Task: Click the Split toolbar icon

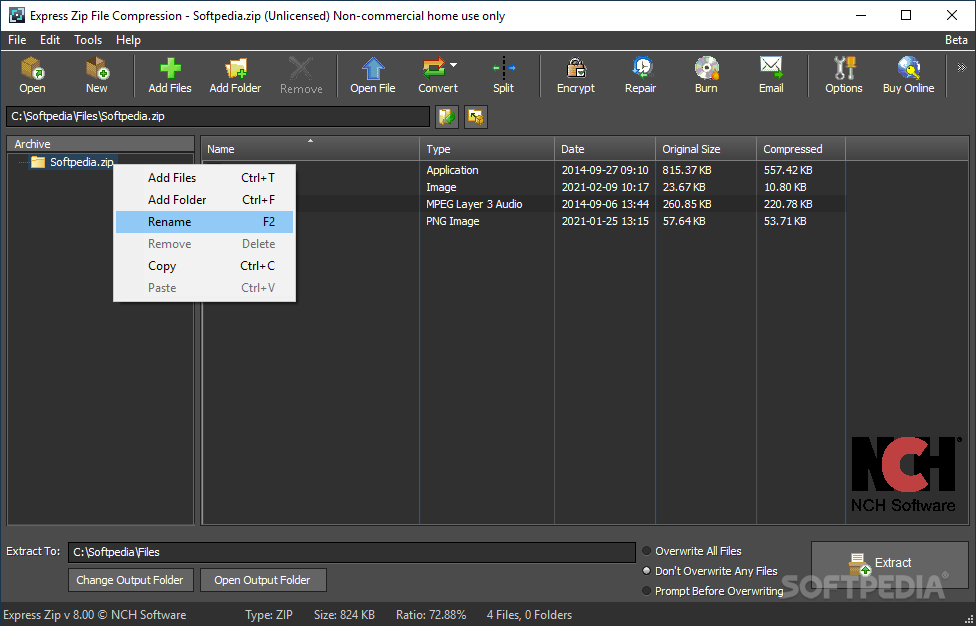Action: pyautogui.click(x=504, y=75)
